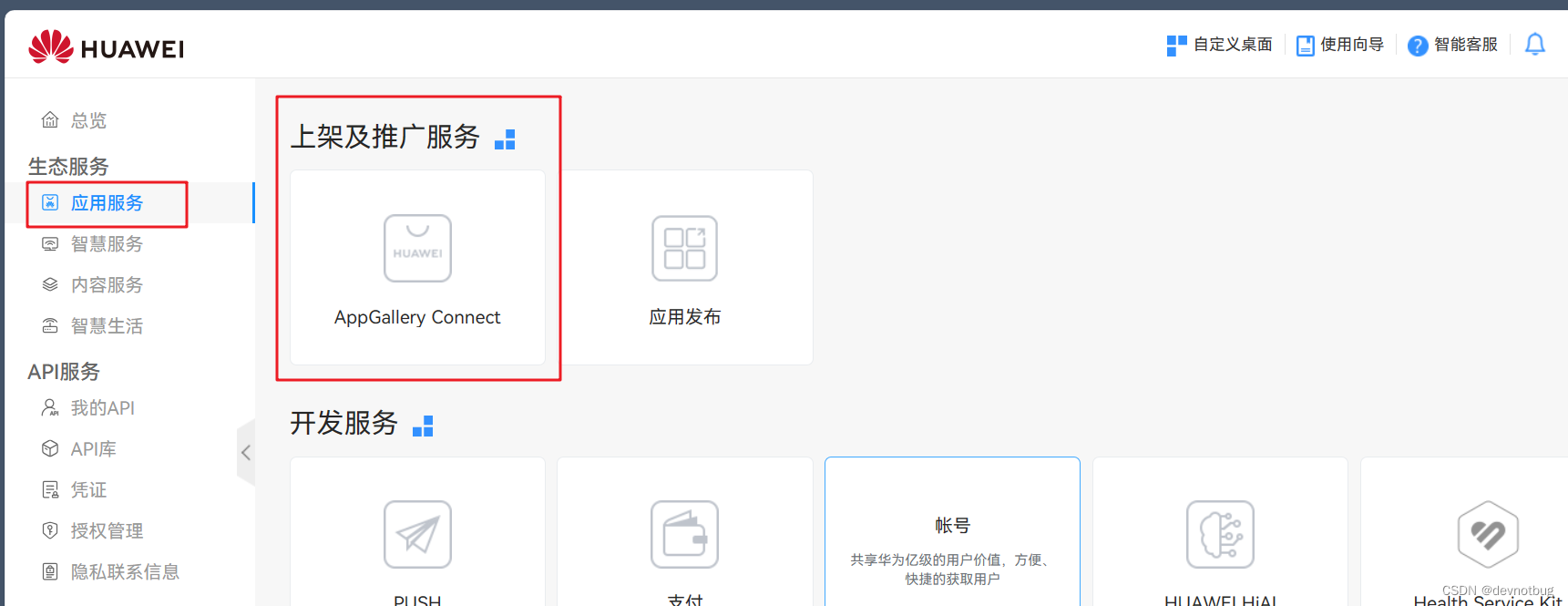1568x606 pixels.
Task: Click the 总览 home icon
Action: click(50, 120)
